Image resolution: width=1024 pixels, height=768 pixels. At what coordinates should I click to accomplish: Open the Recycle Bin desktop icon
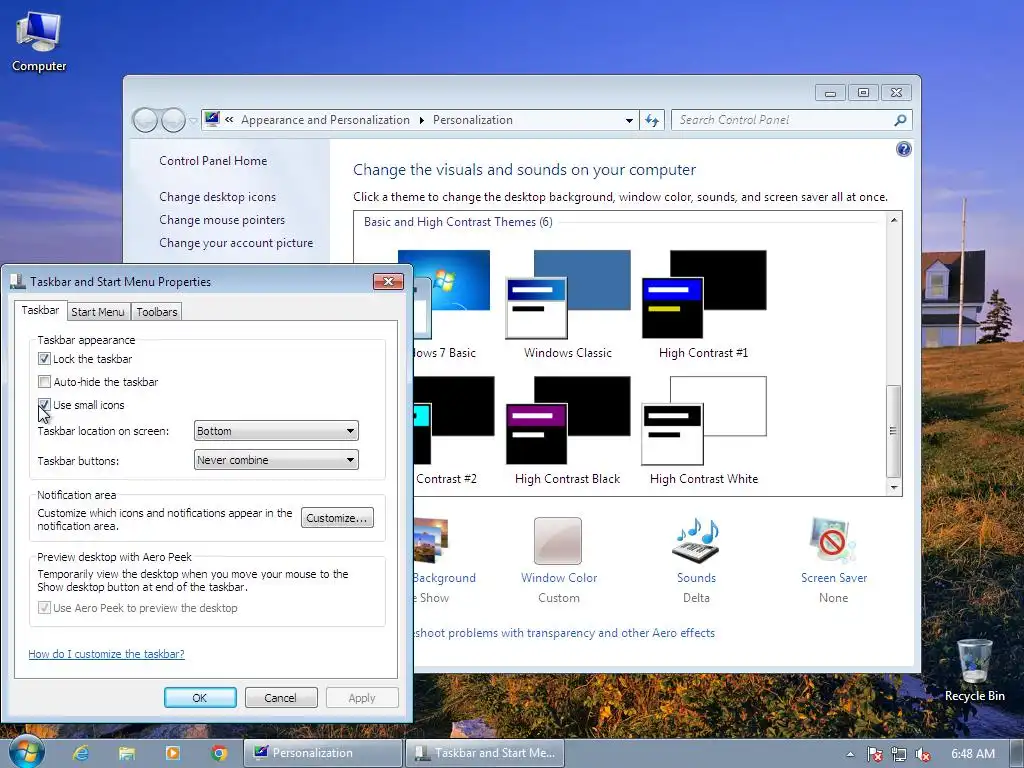coord(974,670)
